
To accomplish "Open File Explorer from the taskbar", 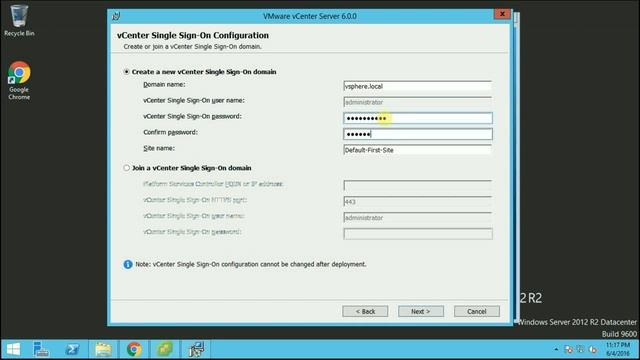I will click(x=103, y=349).
